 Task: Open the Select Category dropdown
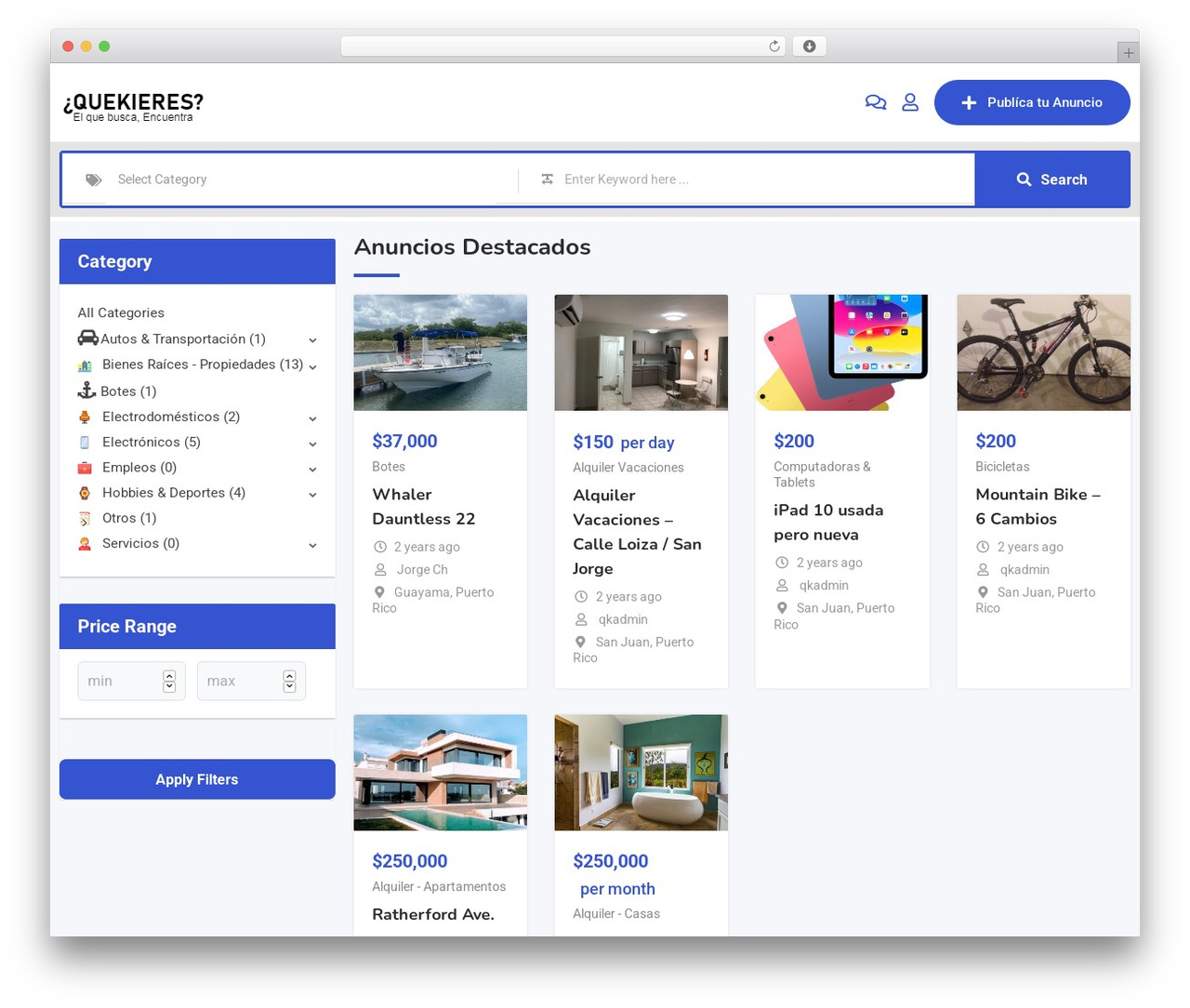coord(290,179)
